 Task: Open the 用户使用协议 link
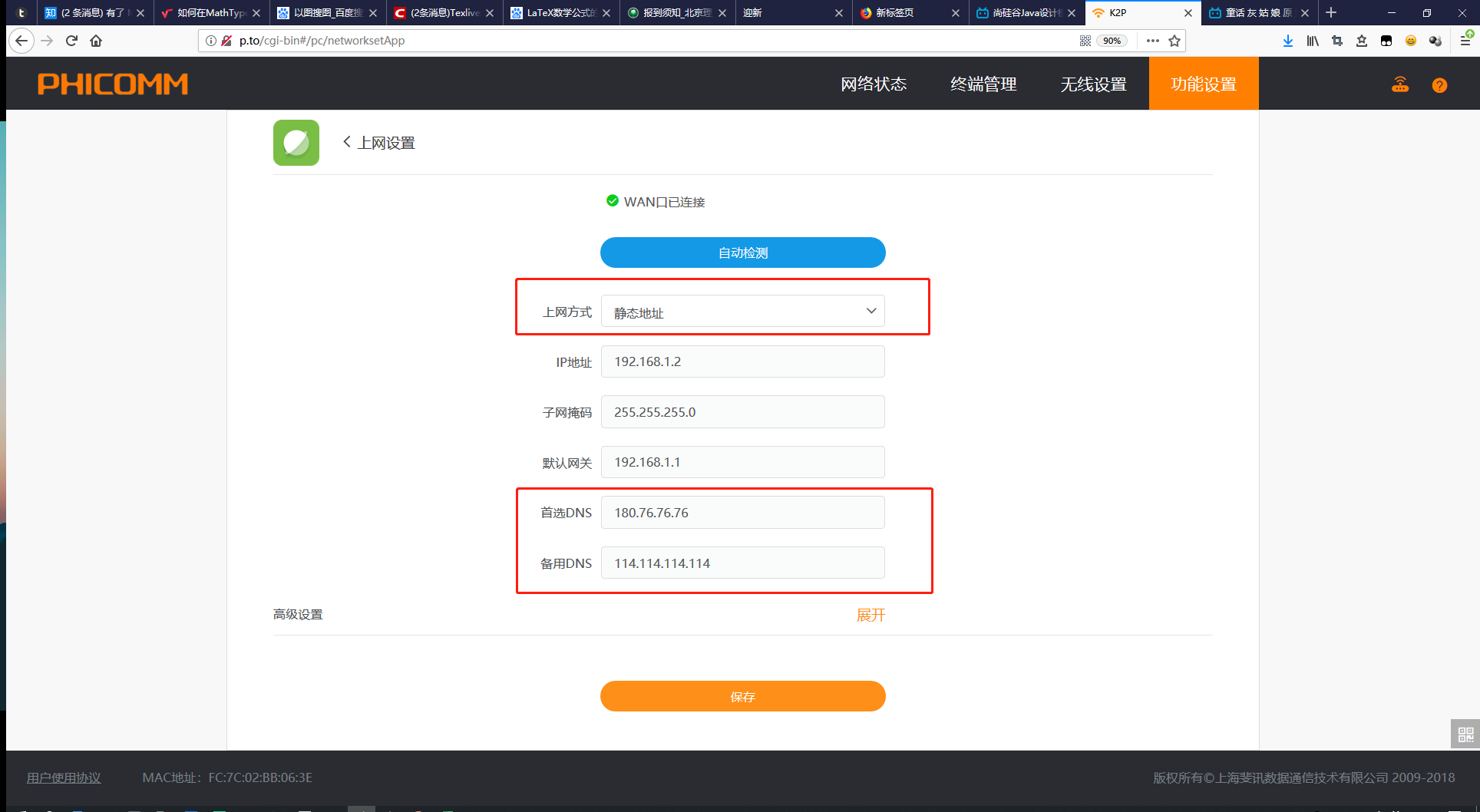coord(64,777)
